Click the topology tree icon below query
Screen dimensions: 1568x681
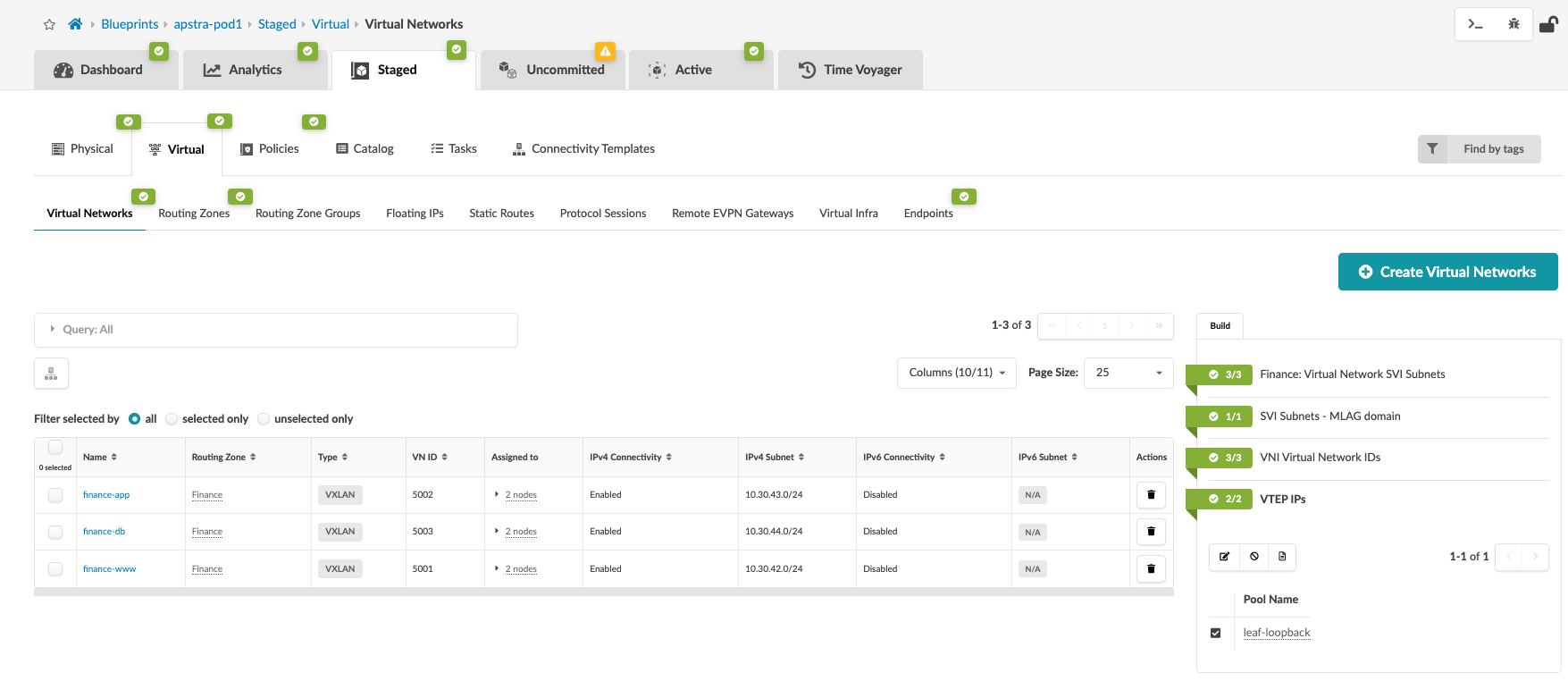click(x=51, y=374)
